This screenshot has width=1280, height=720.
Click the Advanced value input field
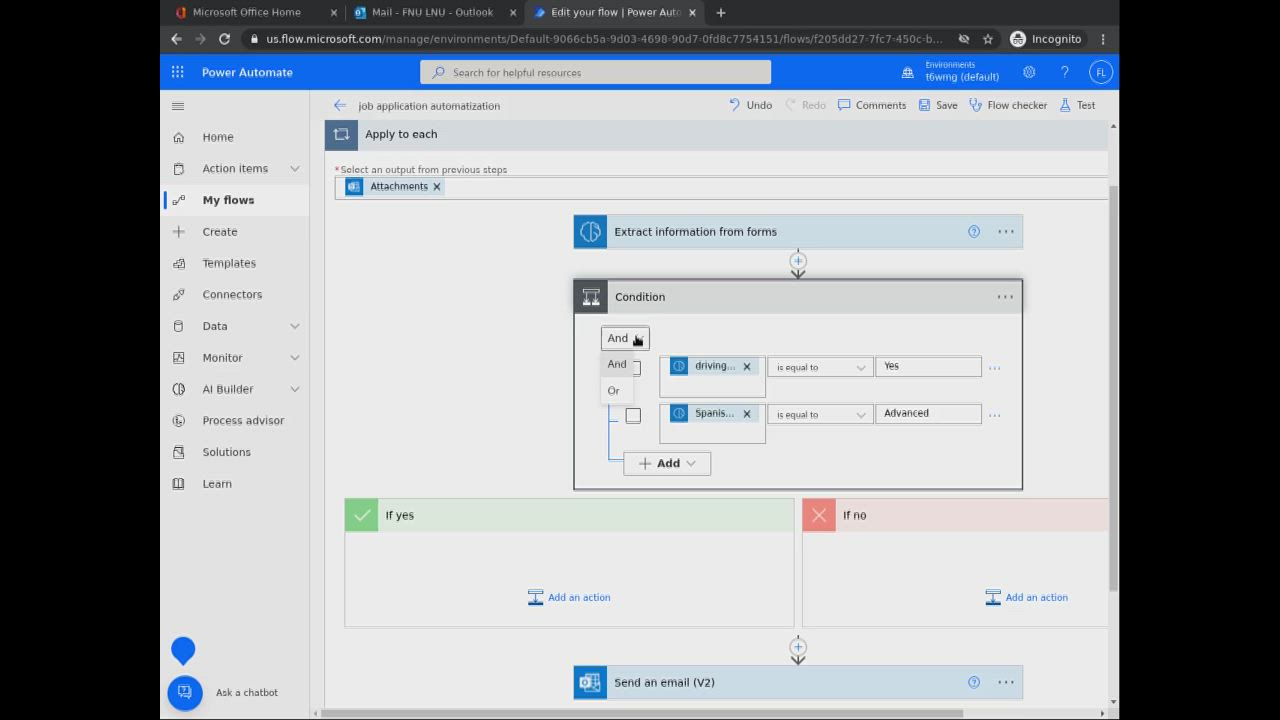click(927, 413)
